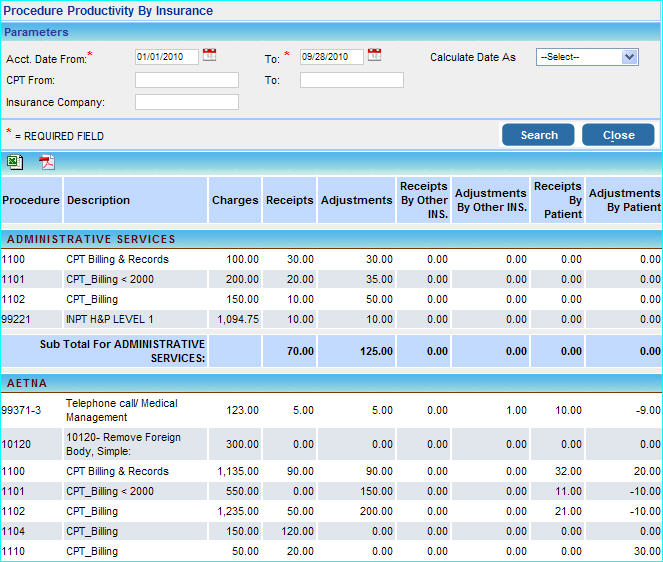Click the To date input field
The height and width of the screenshot is (562, 663).
click(x=331, y=57)
